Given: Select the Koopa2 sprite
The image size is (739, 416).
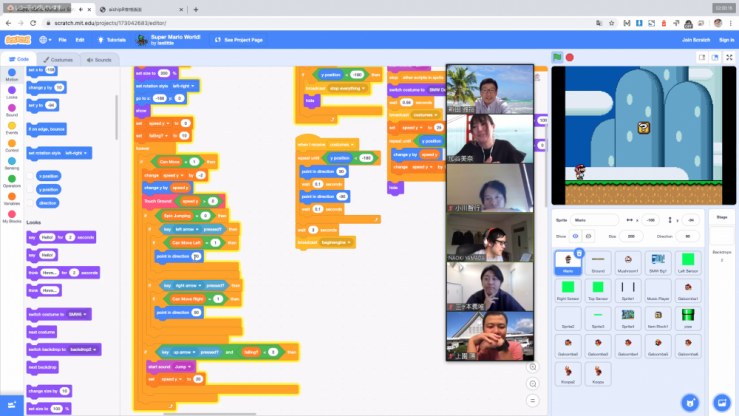Looking at the screenshot, I should coord(568,374).
